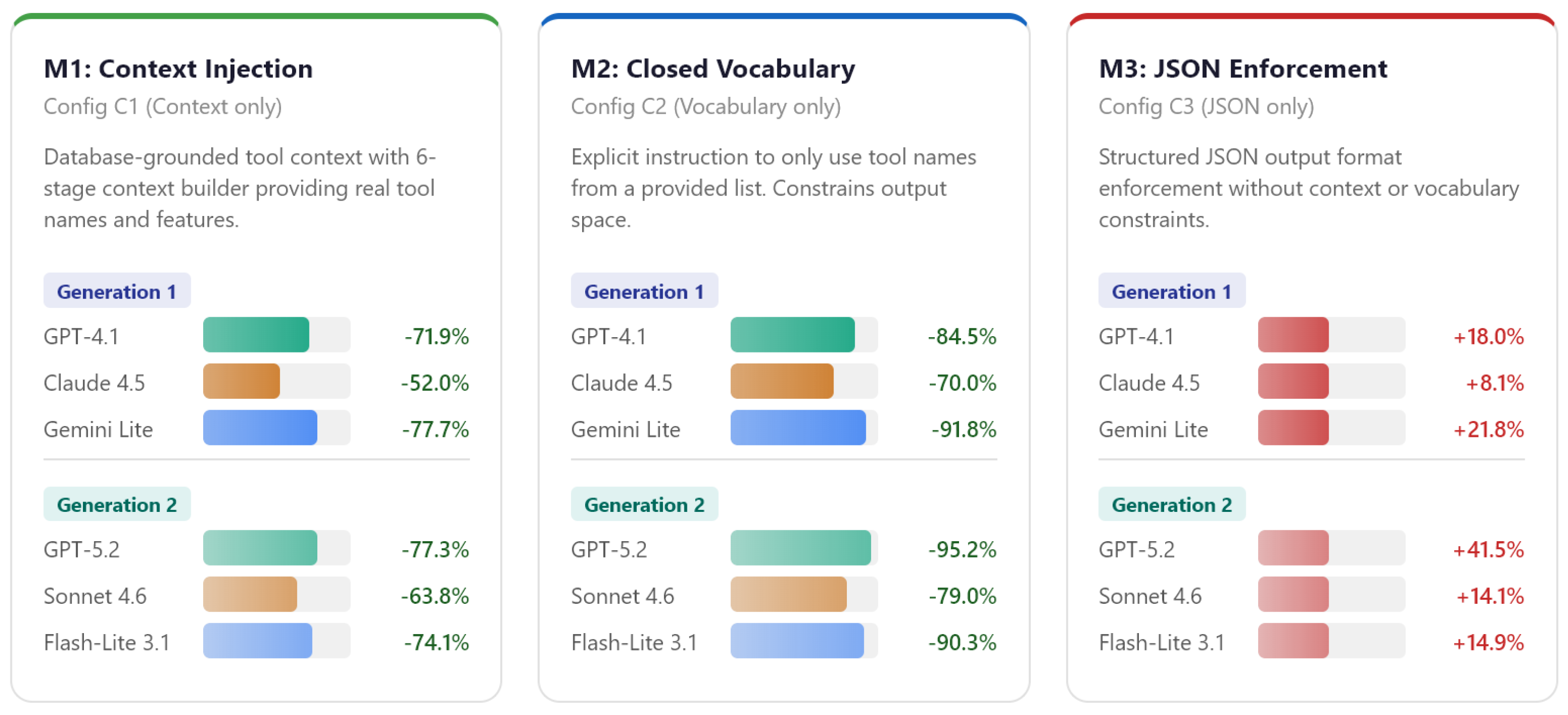Click Gemini Lite blue bar in M1 card
This screenshot has width=1568, height=715.
coord(261,428)
